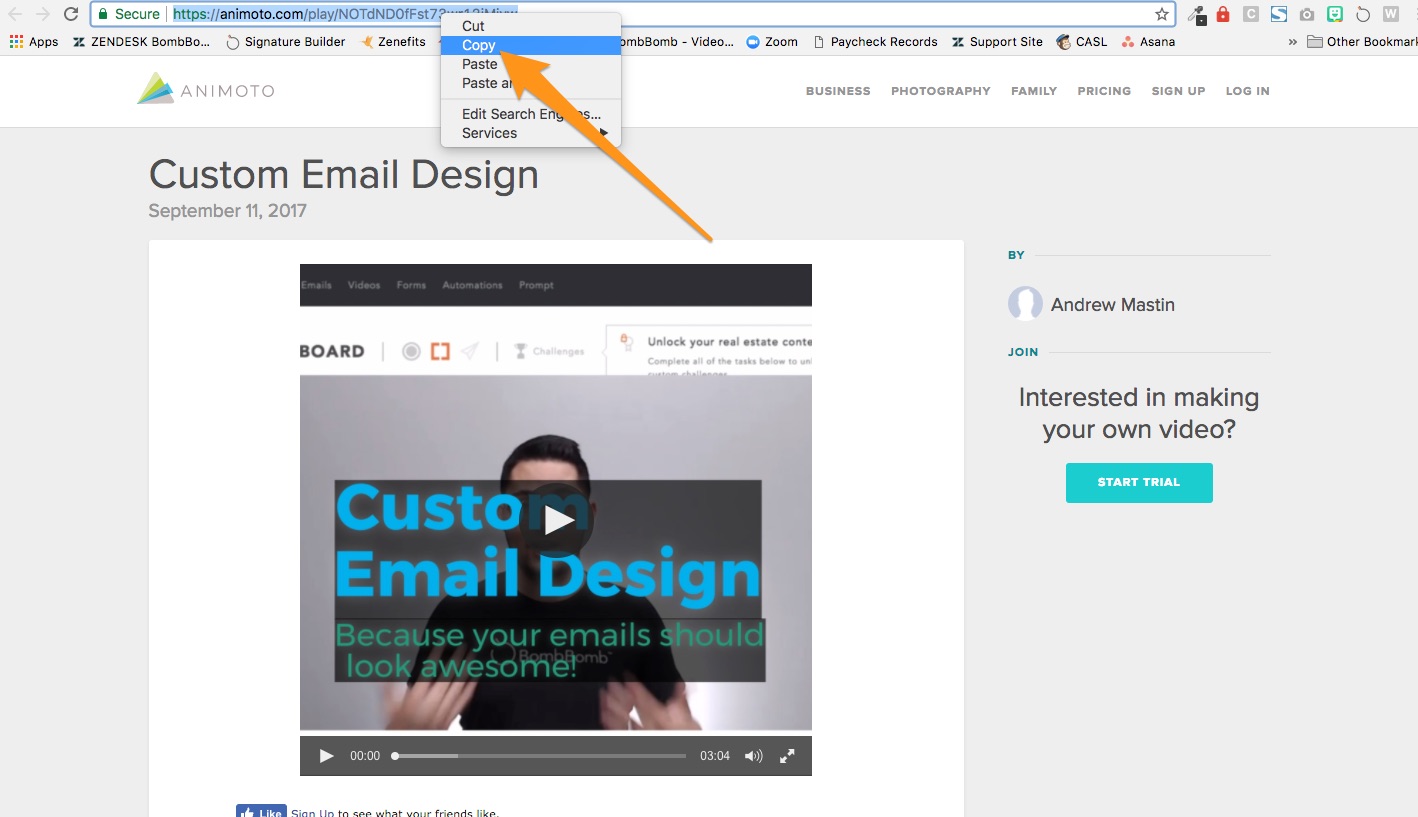Reload the page with the refresh icon

pyautogui.click(x=71, y=14)
